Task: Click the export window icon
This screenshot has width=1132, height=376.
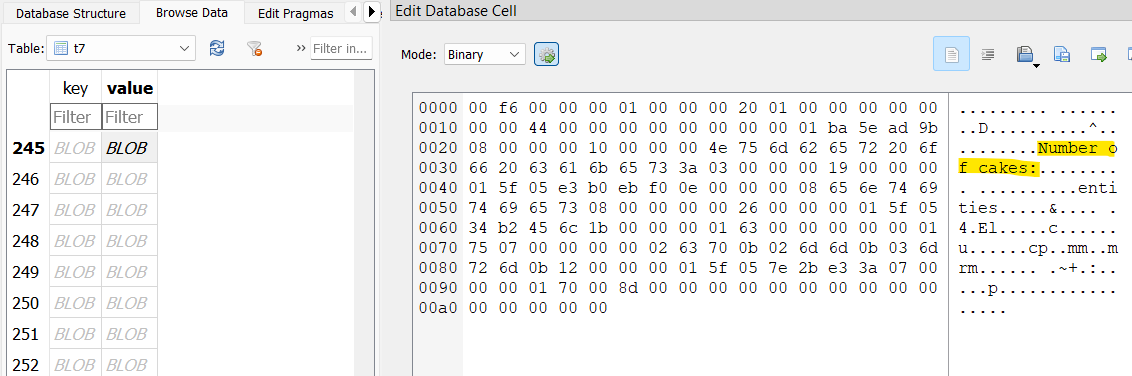Action: point(1098,54)
